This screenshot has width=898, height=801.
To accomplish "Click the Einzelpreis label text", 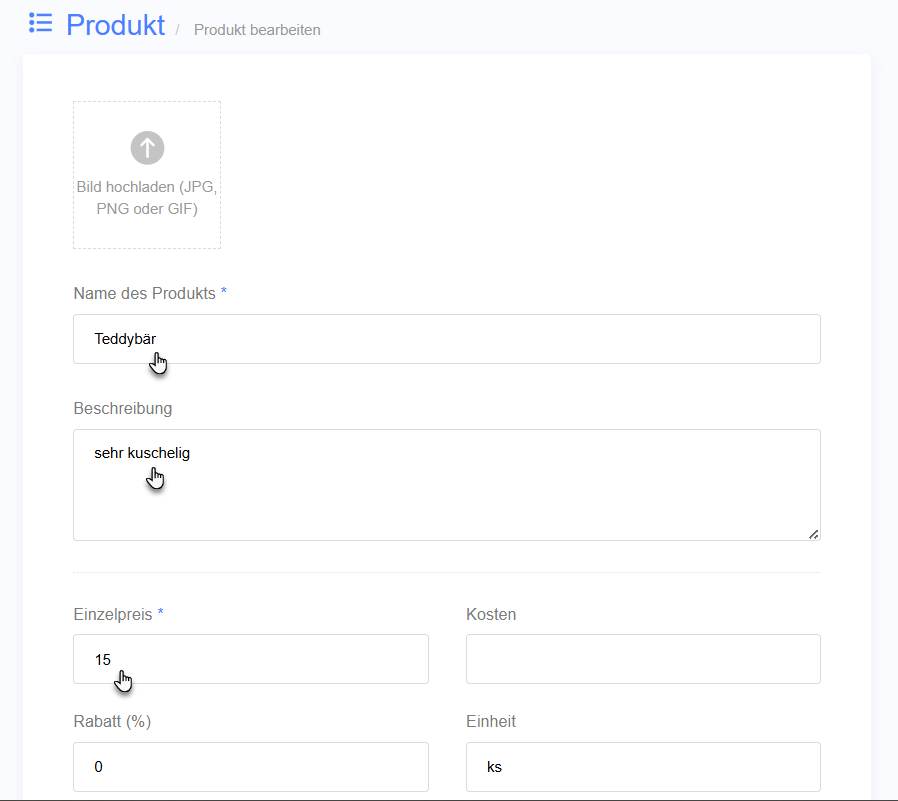I will click(113, 614).
